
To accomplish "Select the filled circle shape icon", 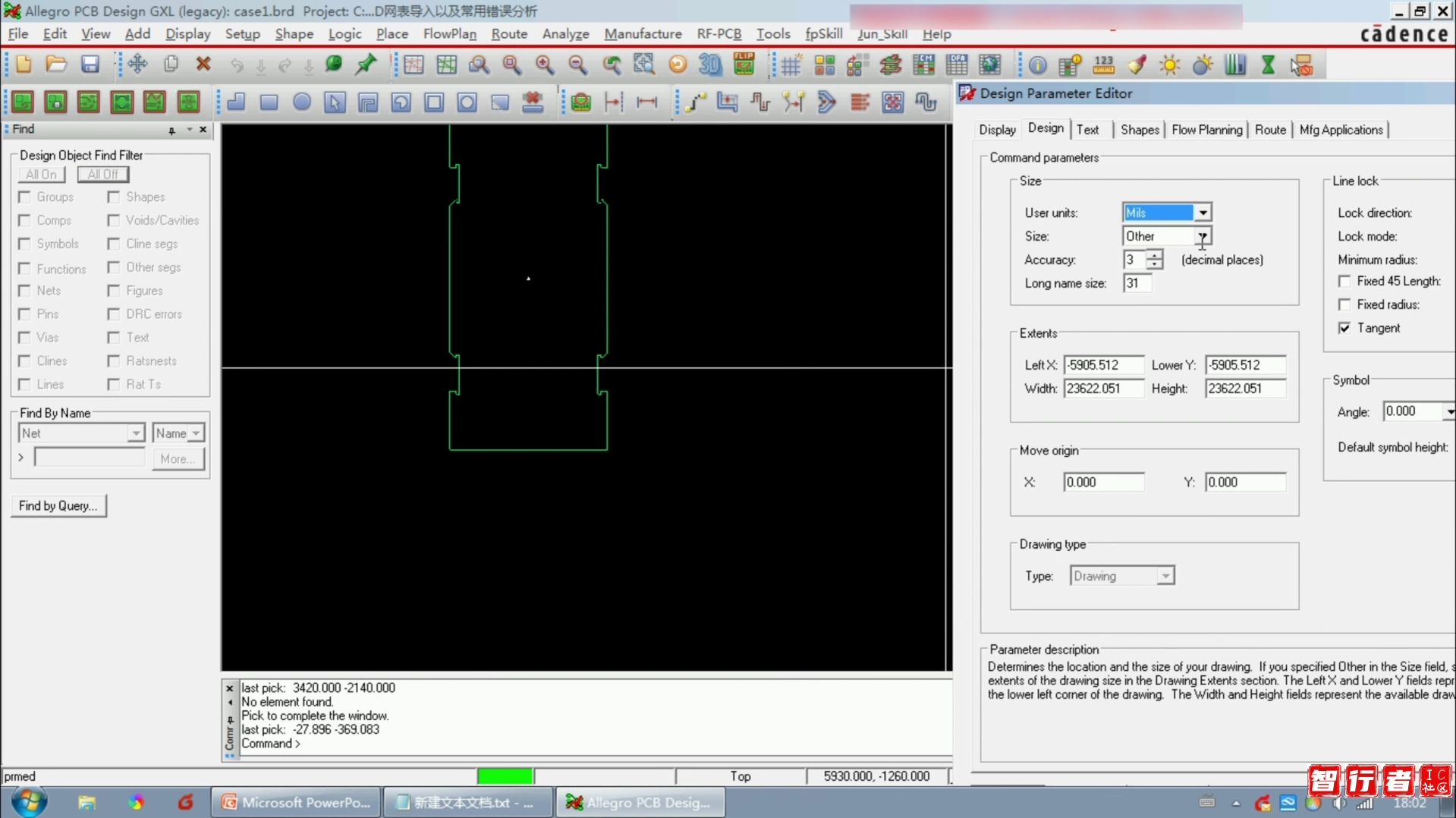I will click(x=302, y=102).
